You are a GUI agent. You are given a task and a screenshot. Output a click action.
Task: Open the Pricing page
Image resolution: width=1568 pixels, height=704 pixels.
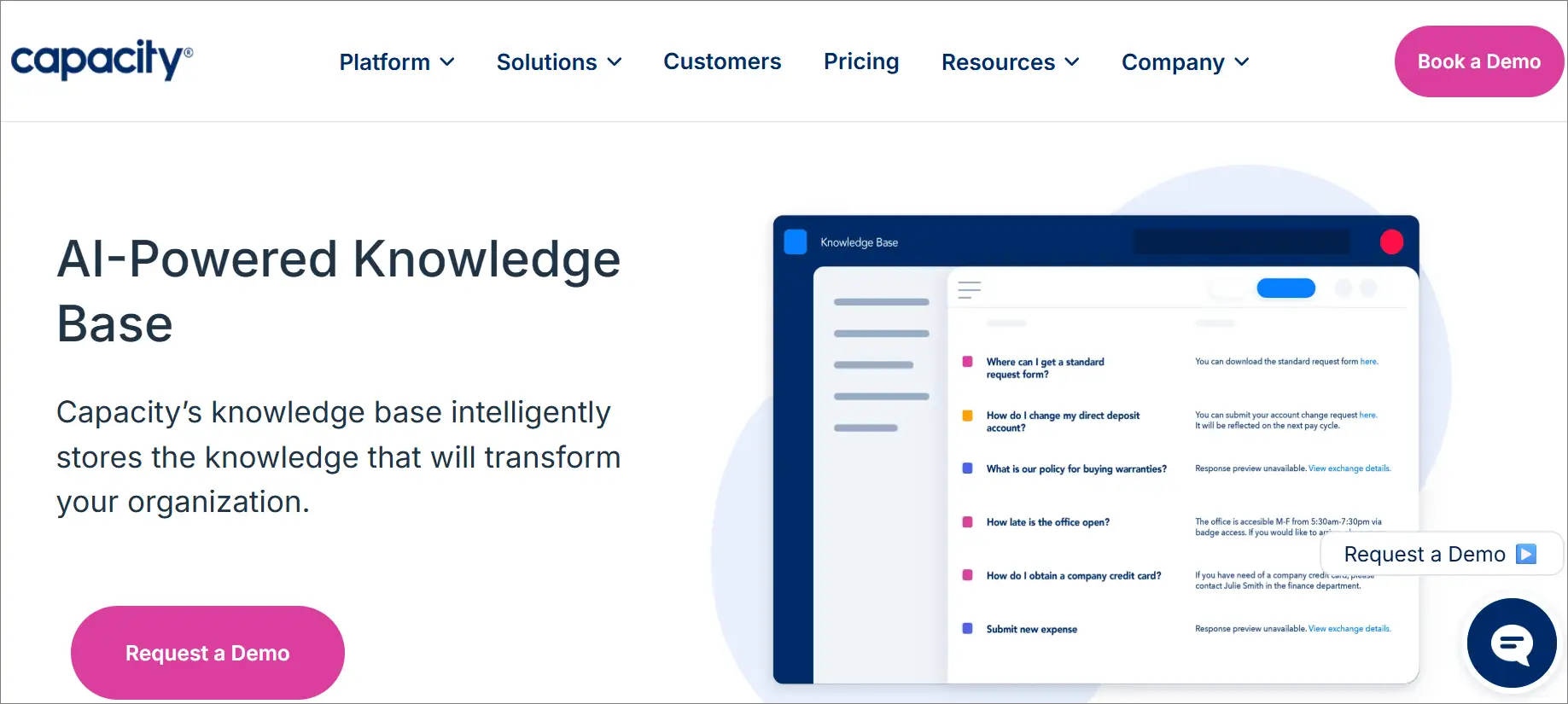tap(861, 62)
